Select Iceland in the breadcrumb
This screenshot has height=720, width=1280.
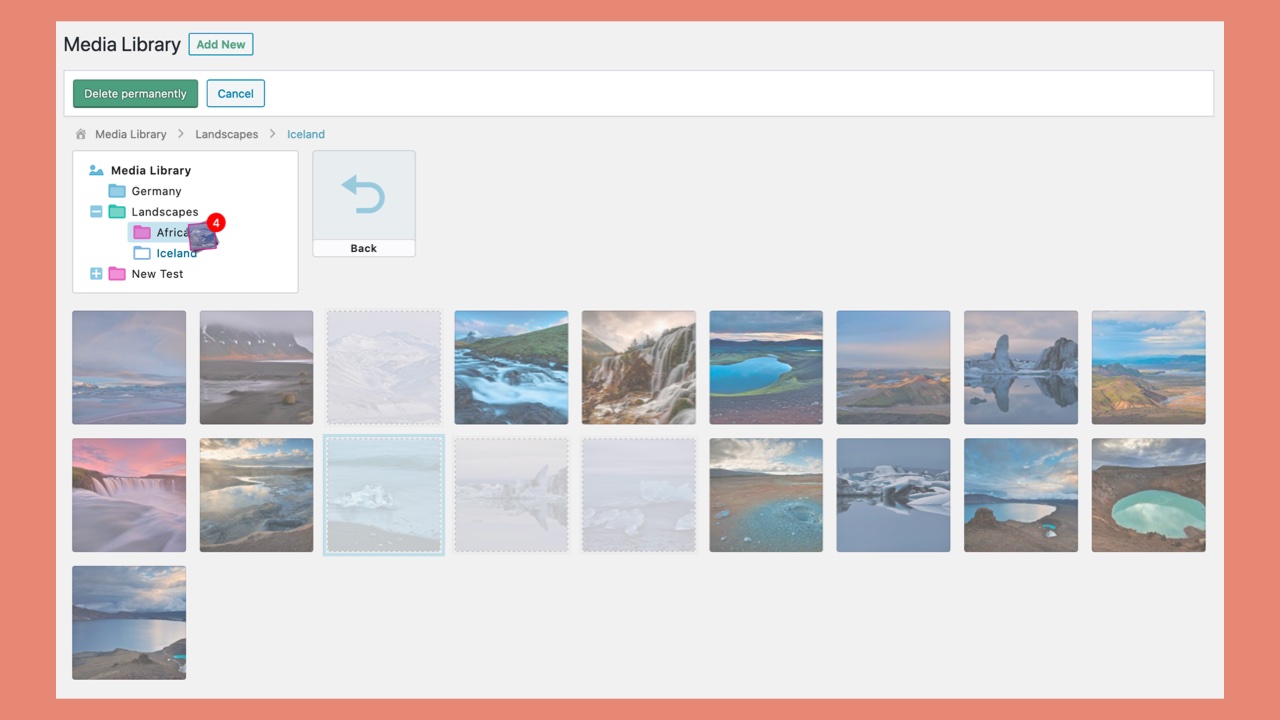click(306, 134)
